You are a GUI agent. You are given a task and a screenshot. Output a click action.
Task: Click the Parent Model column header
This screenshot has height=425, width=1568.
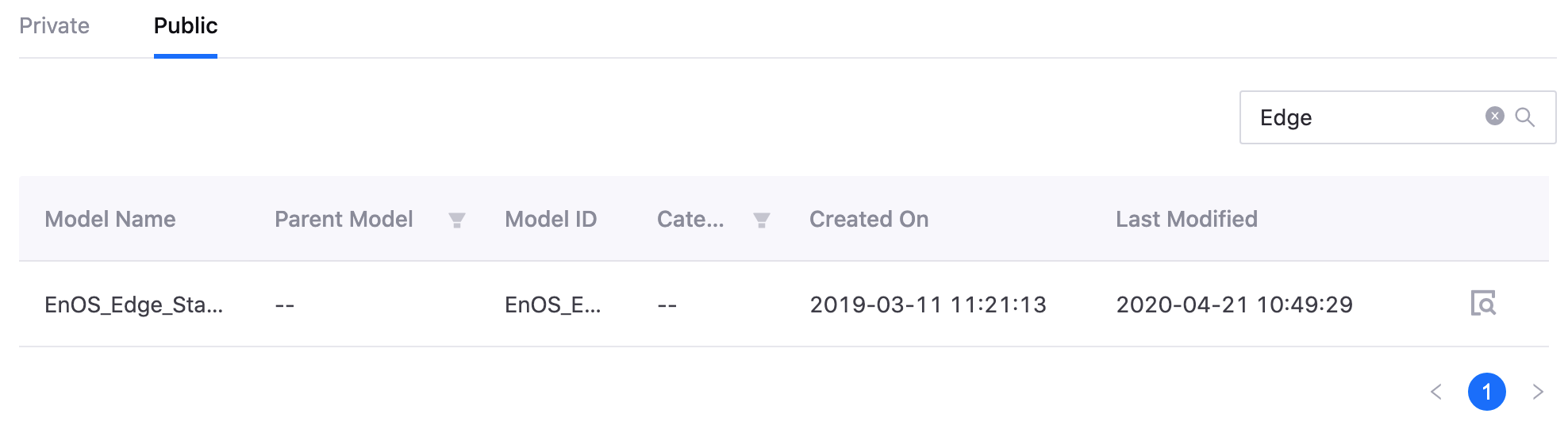[x=344, y=220]
